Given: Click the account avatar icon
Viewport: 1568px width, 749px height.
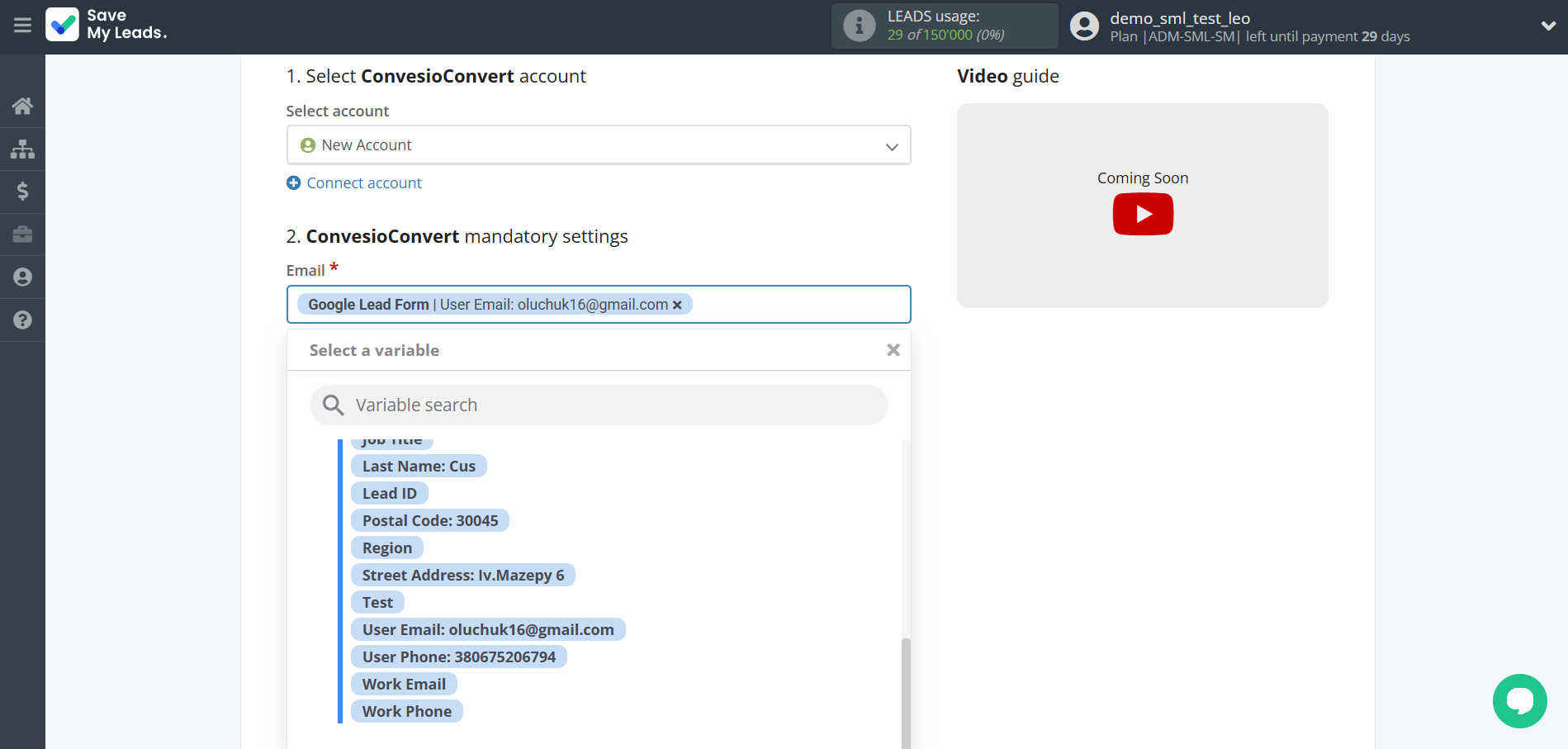Looking at the screenshot, I should pyautogui.click(x=1084, y=26).
